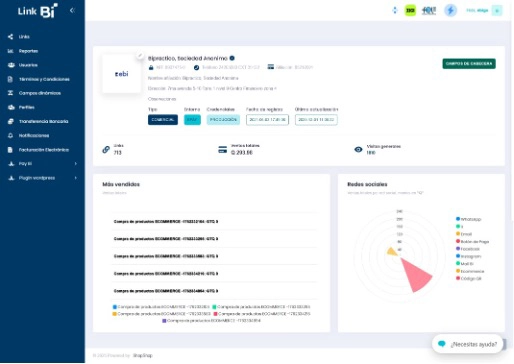The image size is (514, 364).
Task: Click the zebi company logo thumbnail
Action: point(121,74)
